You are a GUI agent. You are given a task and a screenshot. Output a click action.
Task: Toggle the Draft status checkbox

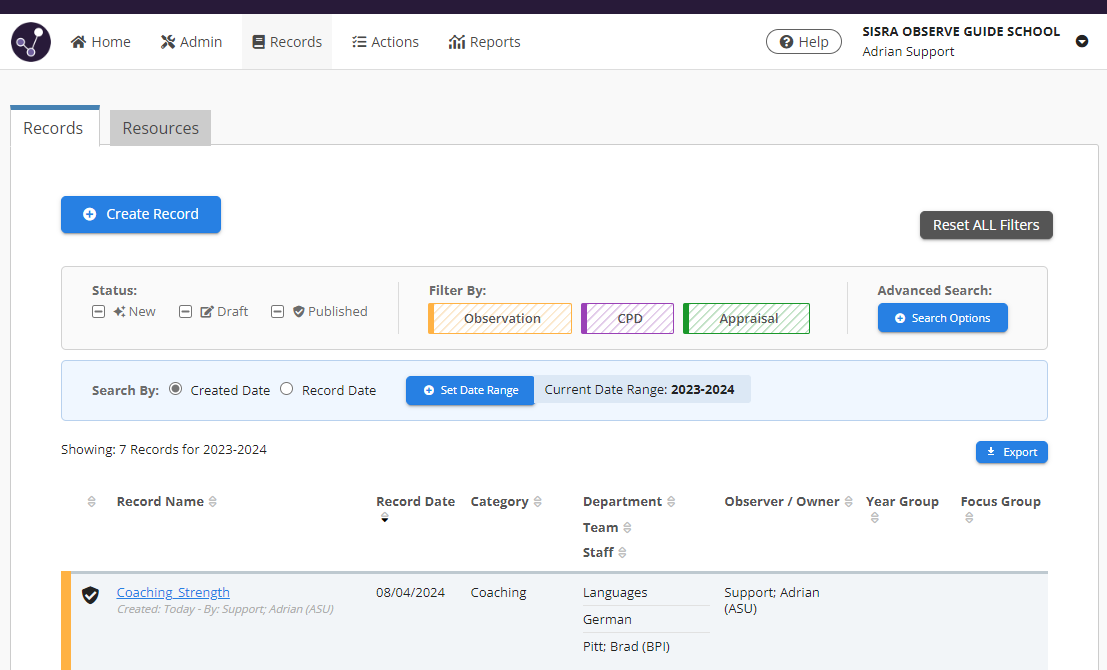click(x=185, y=312)
